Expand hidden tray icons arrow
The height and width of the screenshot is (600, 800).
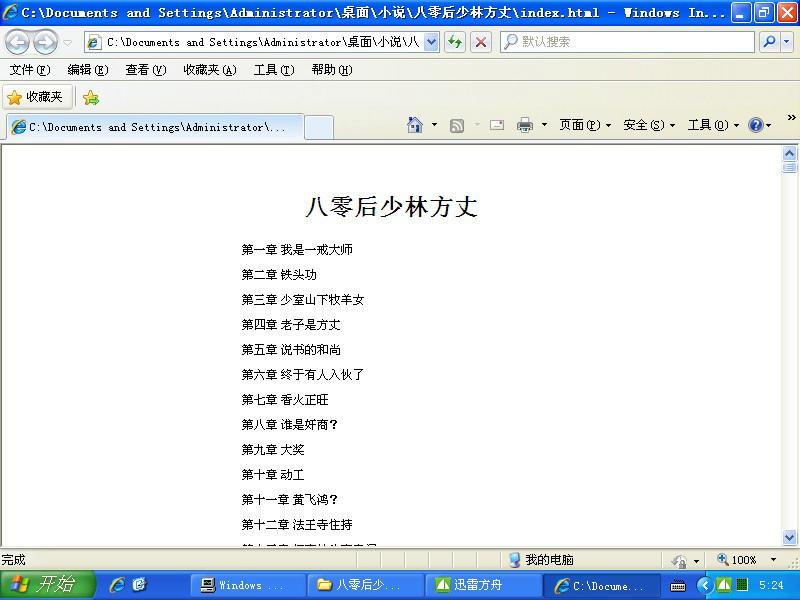pyautogui.click(x=705, y=585)
